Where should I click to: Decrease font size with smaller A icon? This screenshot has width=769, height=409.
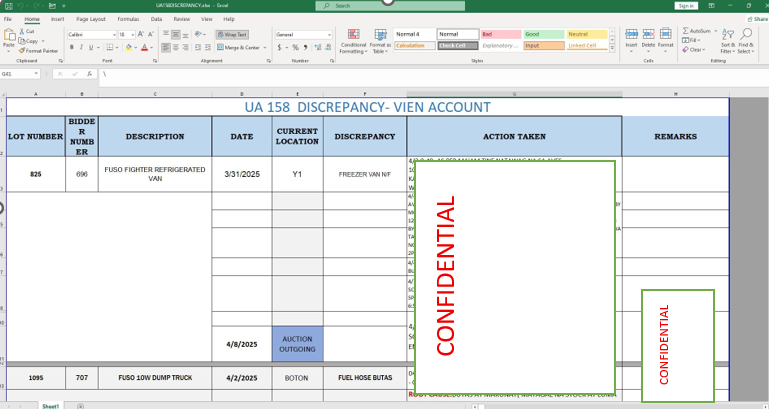(150, 34)
